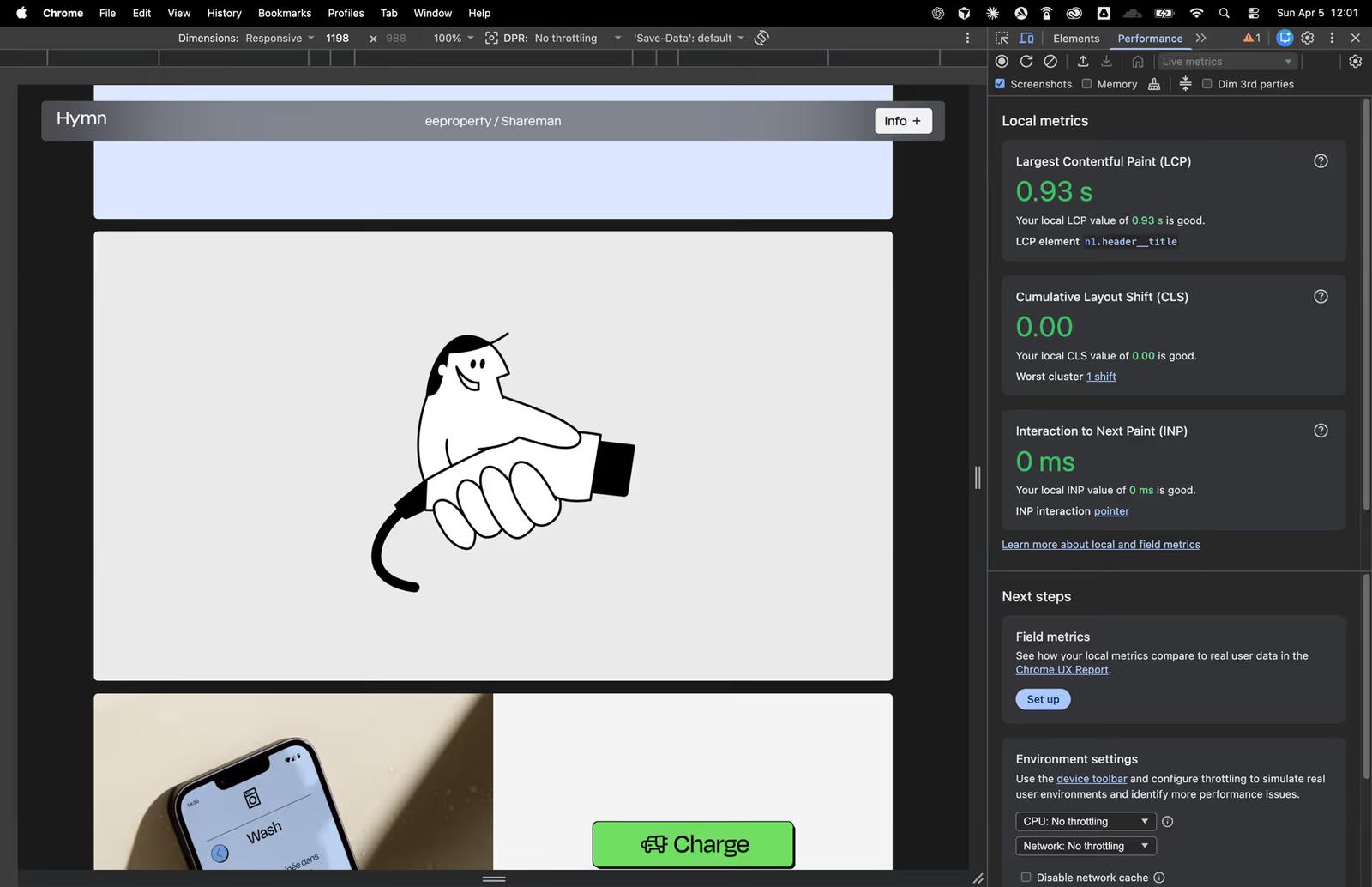The image size is (1372, 887).
Task: Click the shortcuts icon beside Dim 3rd parties
Action: coord(1185,84)
